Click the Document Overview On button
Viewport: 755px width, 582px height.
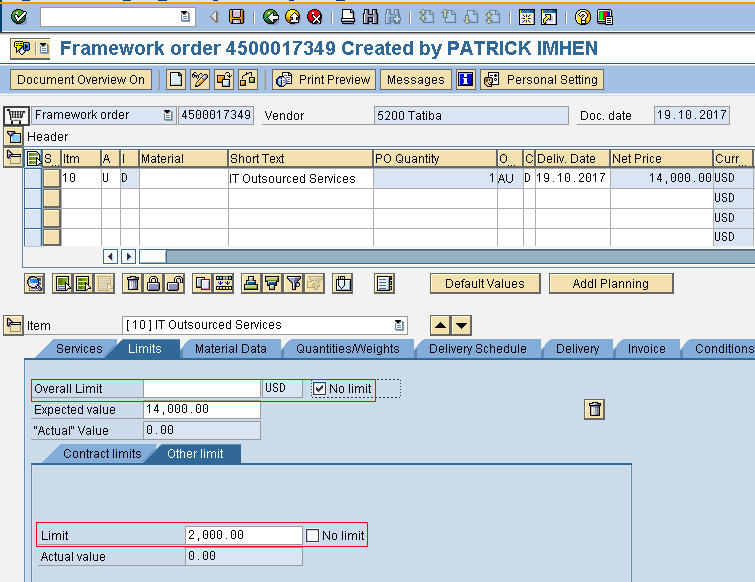click(81, 79)
